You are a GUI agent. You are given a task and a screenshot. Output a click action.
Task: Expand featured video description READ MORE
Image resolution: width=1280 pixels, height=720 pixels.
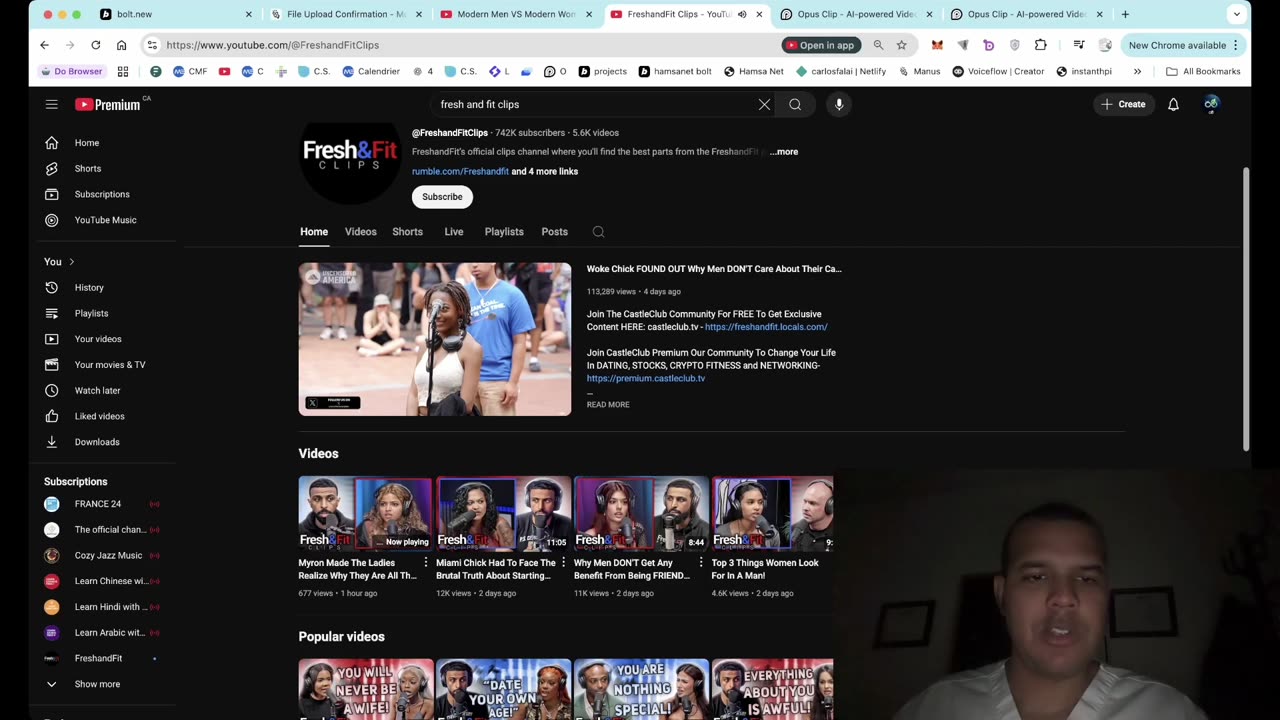click(x=608, y=405)
